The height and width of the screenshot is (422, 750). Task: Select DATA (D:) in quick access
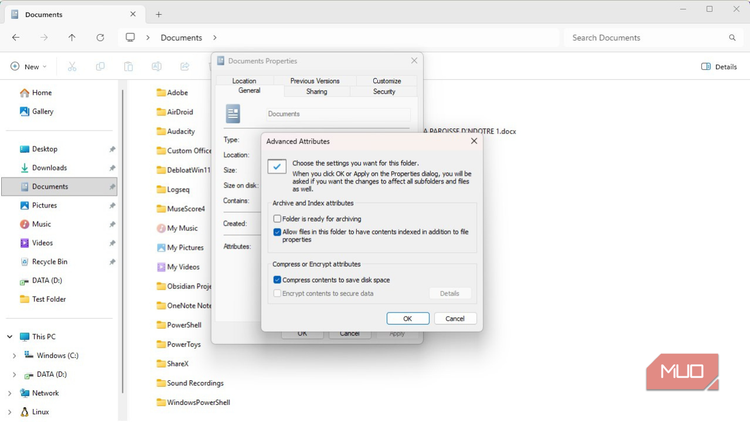pos(41,280)
